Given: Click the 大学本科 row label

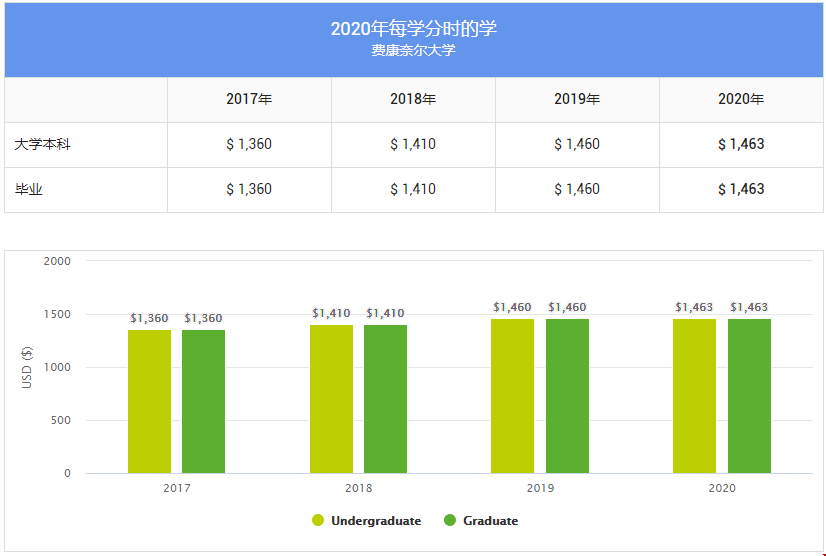Looking at the screenshot, I should click(42, 144).
